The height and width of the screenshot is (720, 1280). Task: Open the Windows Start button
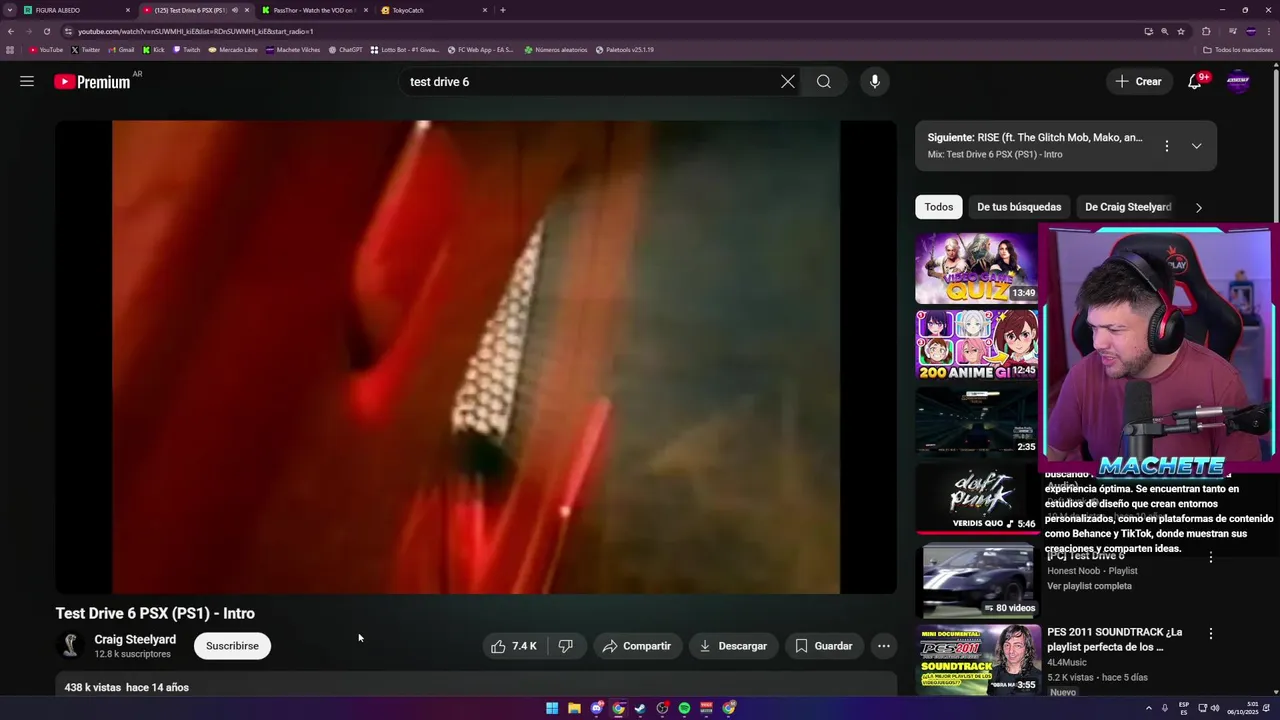(x=552, y=708)
